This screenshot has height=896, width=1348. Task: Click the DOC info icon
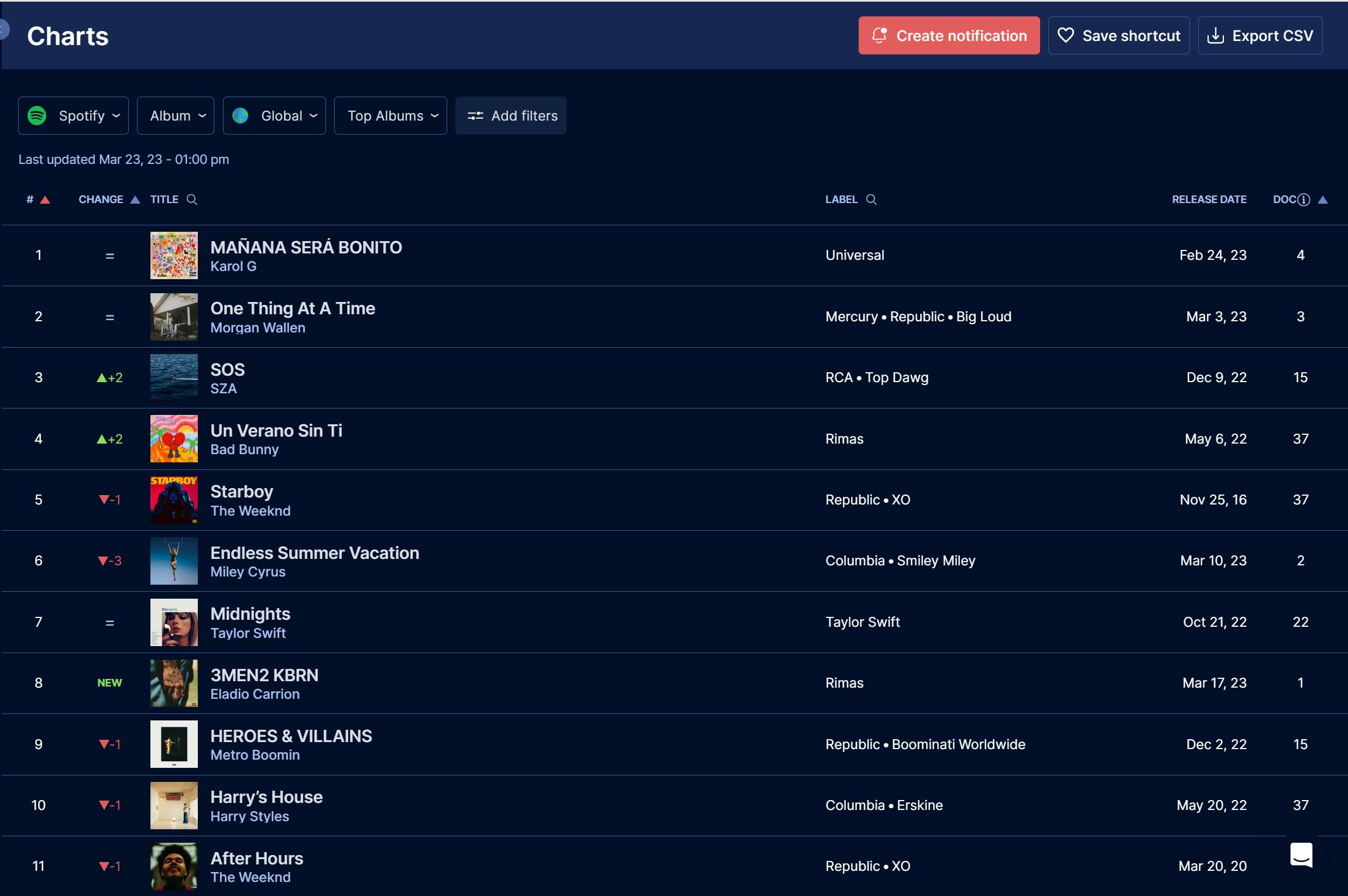[x=1304, y=200]
